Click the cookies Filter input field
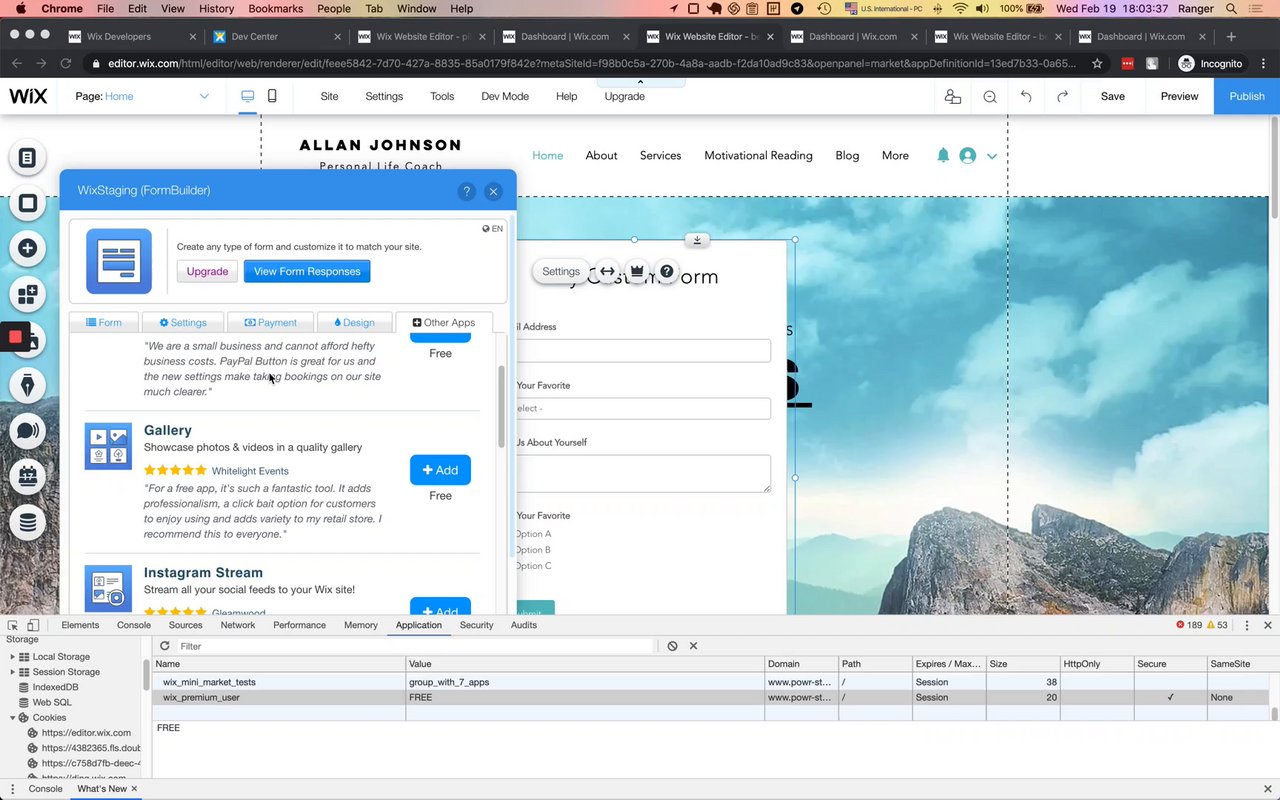Screen dimensions: 1280x800 point(416,646)
